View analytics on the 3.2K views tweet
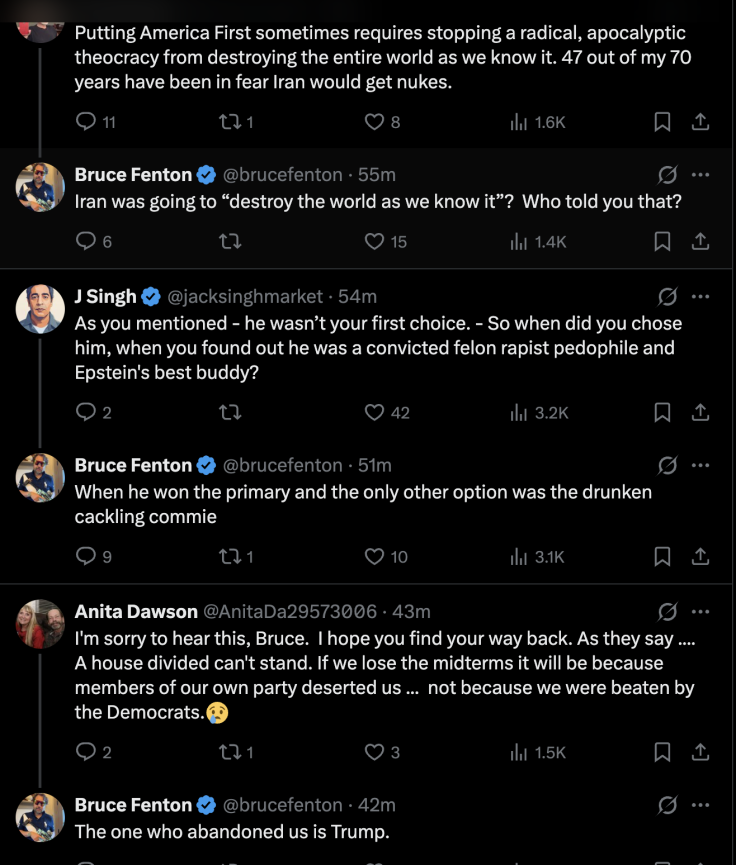 tap(521, 411)
